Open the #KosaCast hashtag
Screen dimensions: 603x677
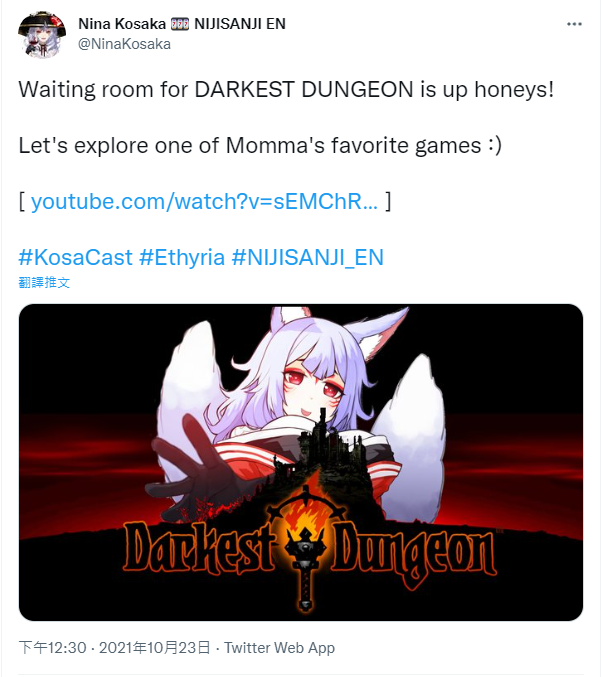(x=76, y=258)
